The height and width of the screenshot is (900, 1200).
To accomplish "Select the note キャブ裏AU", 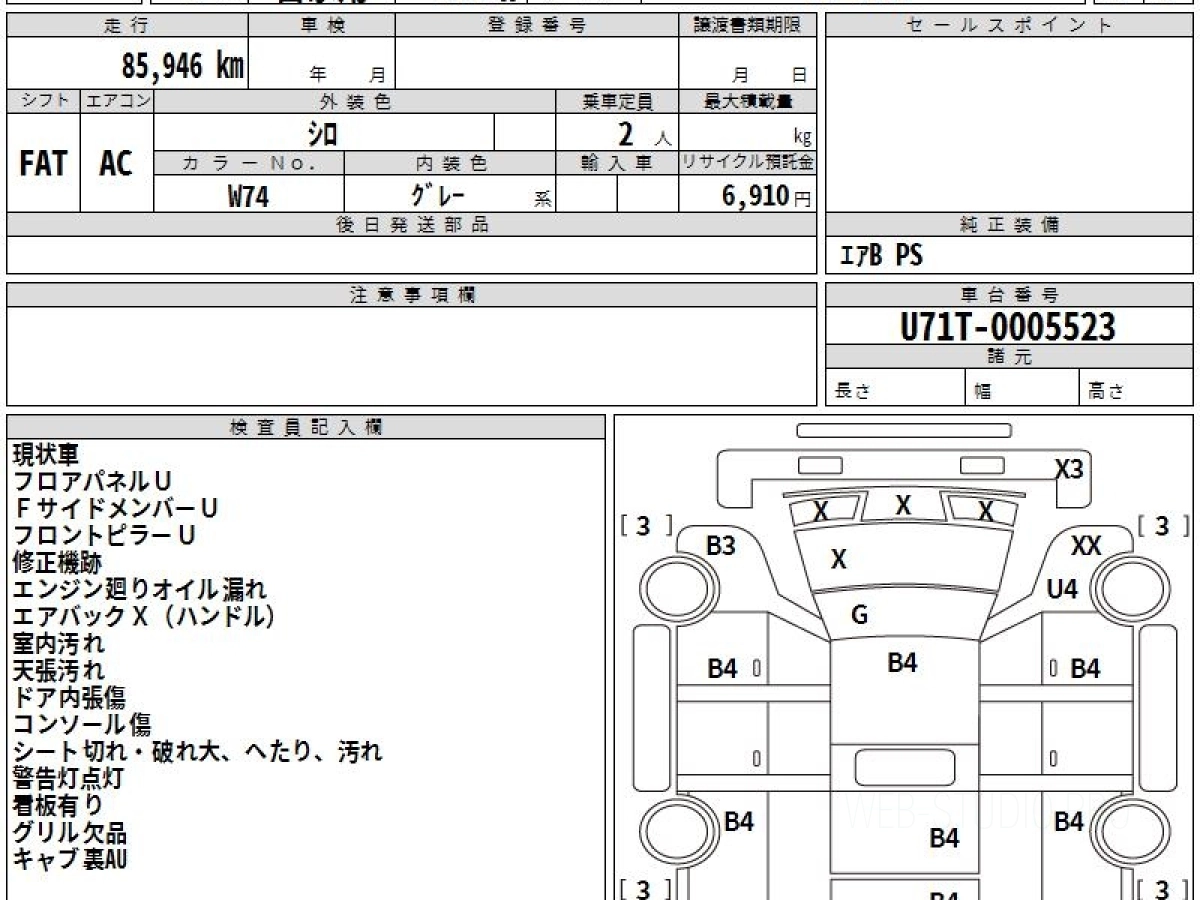I will (x=69, y=859).
